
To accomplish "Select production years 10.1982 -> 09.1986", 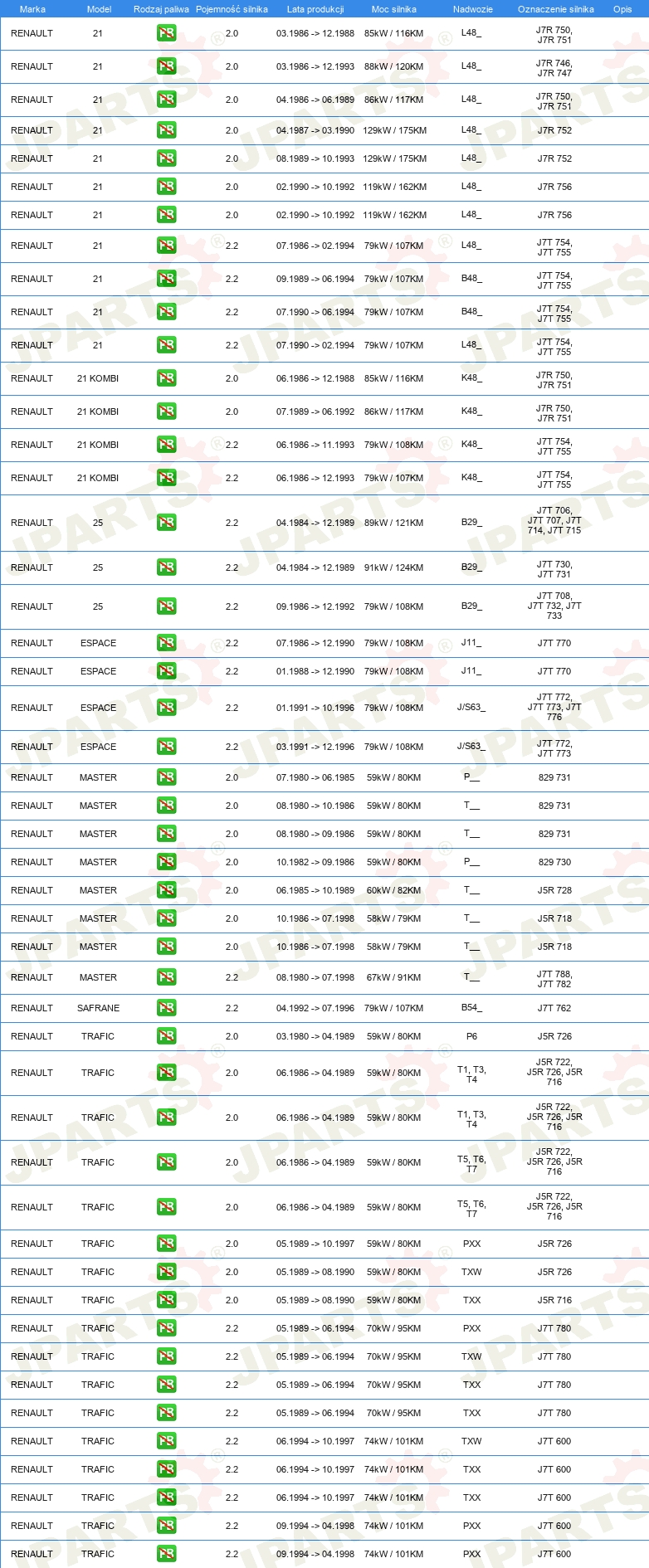I will click(x=315, y=862).
